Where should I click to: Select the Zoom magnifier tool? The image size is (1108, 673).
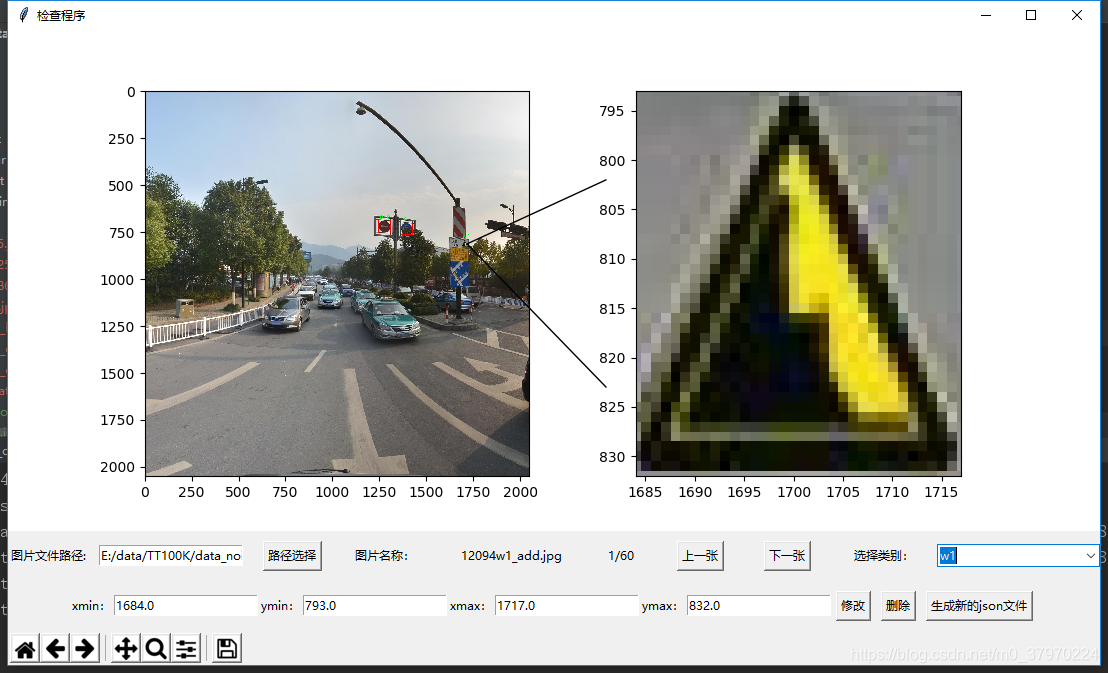[155, 648]
